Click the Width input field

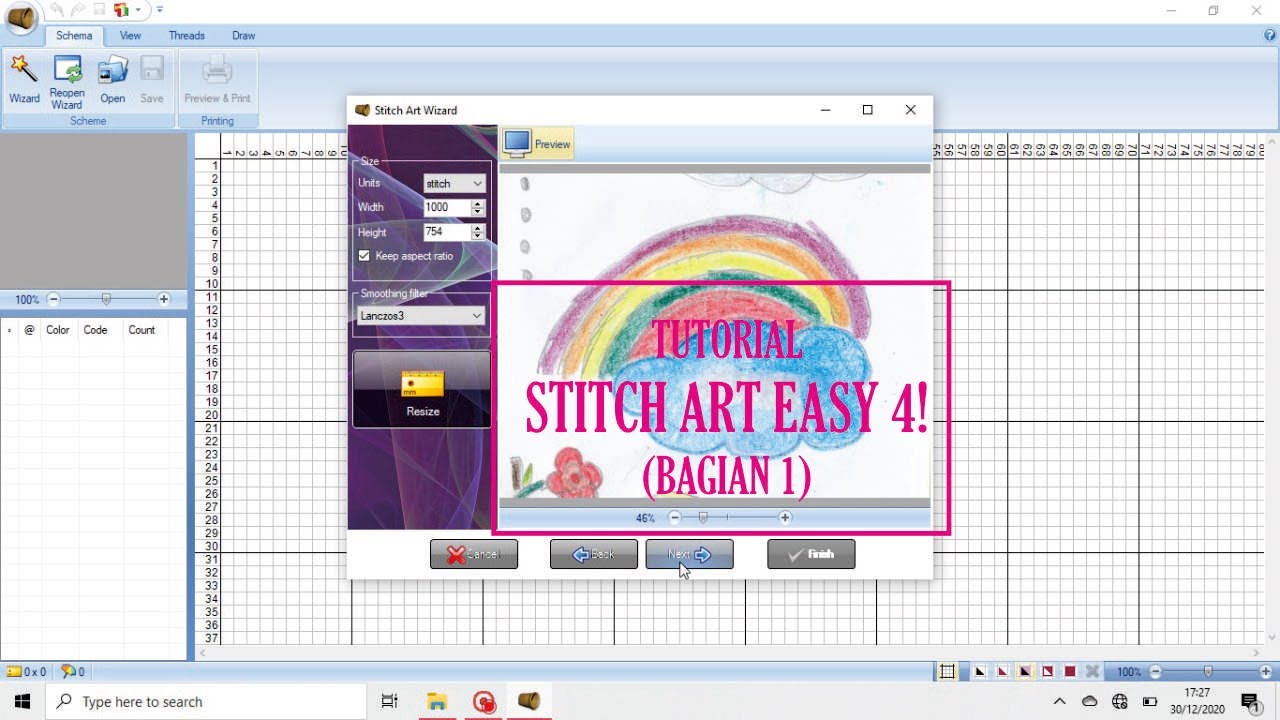point(447,208)
